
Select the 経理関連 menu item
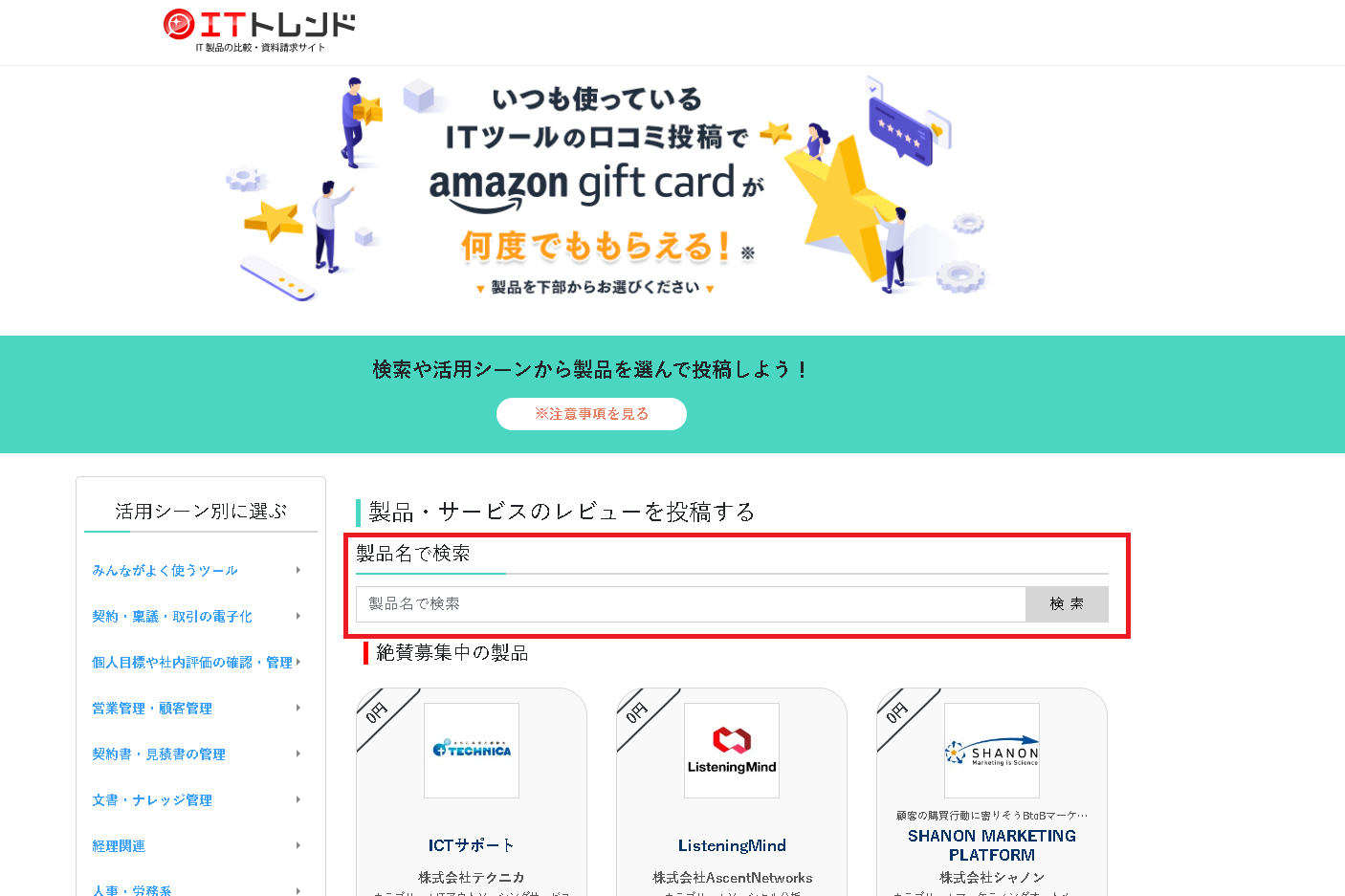[119, 846]
